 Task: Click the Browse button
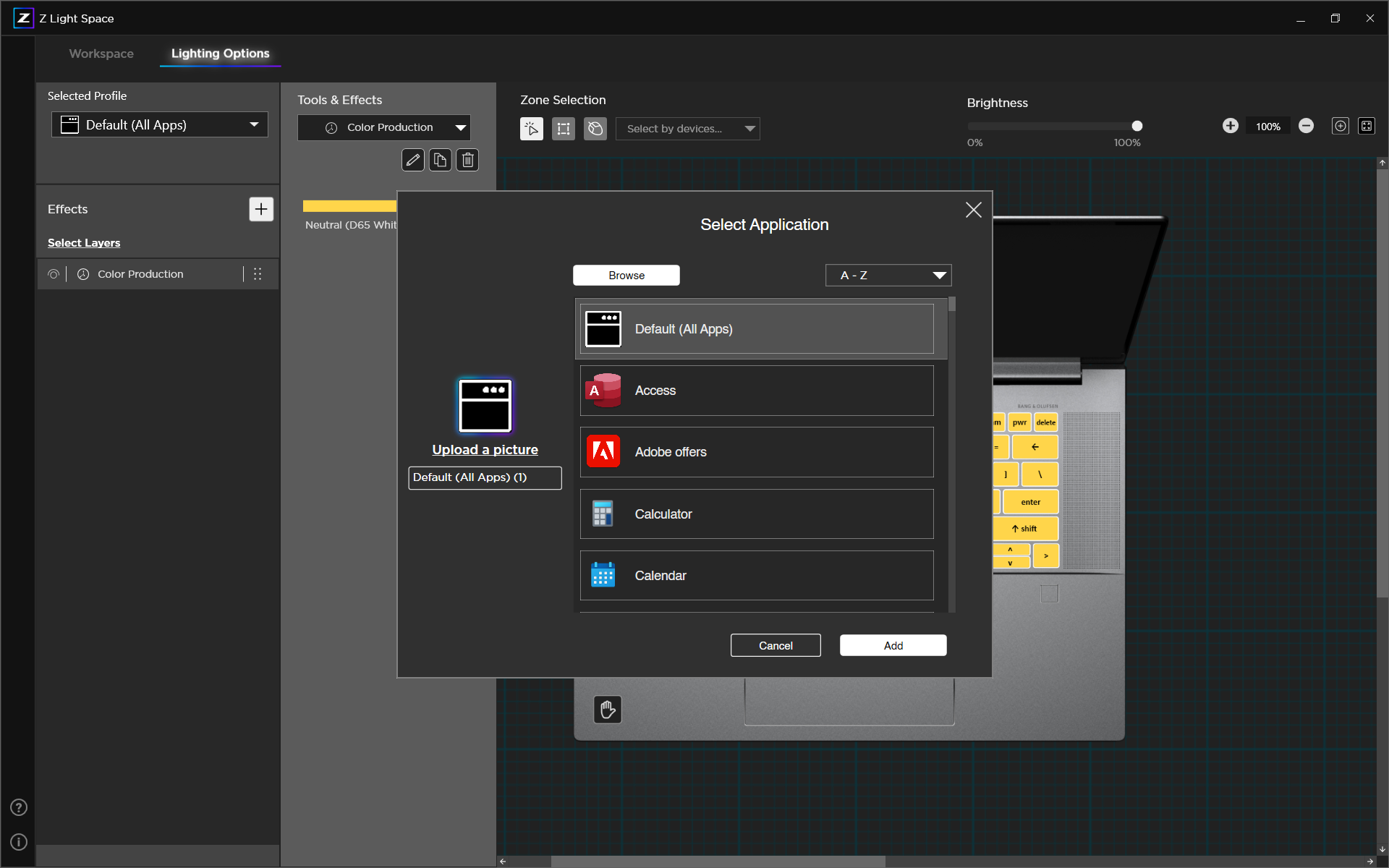[626, 275]
